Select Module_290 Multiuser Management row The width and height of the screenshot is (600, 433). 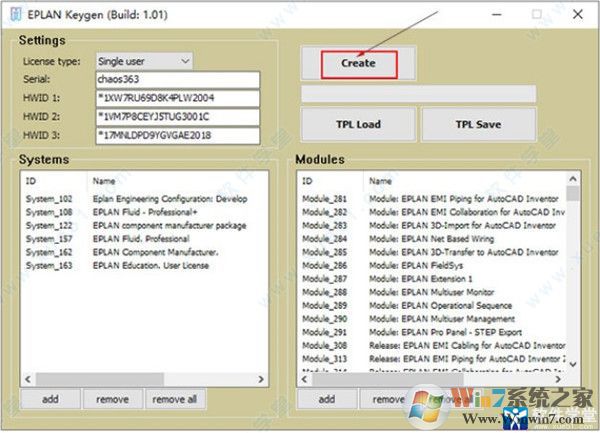coord(432,319)
